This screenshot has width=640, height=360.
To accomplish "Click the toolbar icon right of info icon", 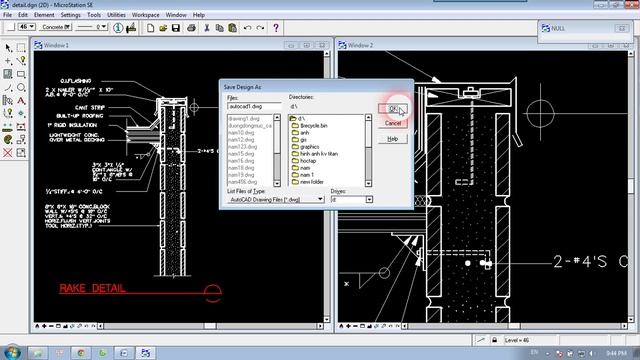I will point(131,28).
